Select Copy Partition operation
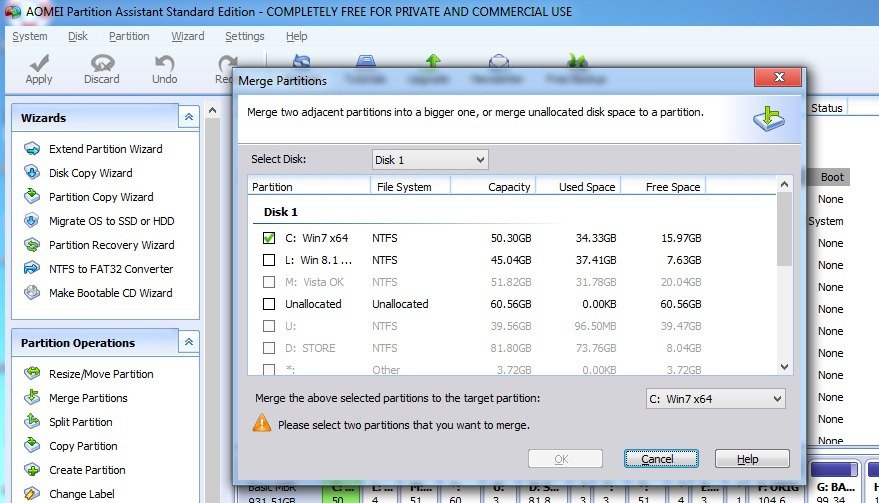Screen dimensions: 879x503 [83, 446]
